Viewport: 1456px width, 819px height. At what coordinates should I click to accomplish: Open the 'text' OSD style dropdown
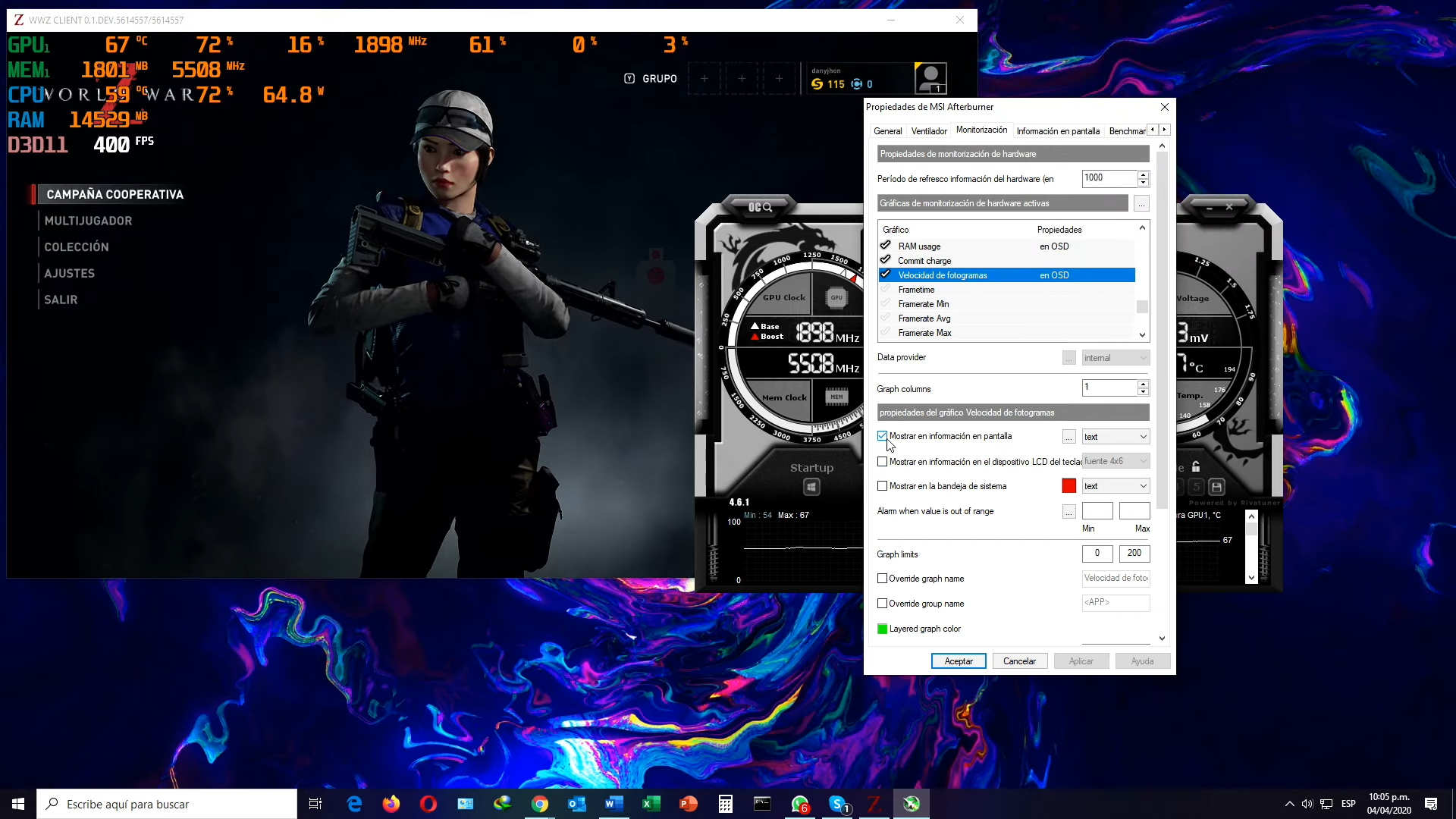[x=1115, y=436]
